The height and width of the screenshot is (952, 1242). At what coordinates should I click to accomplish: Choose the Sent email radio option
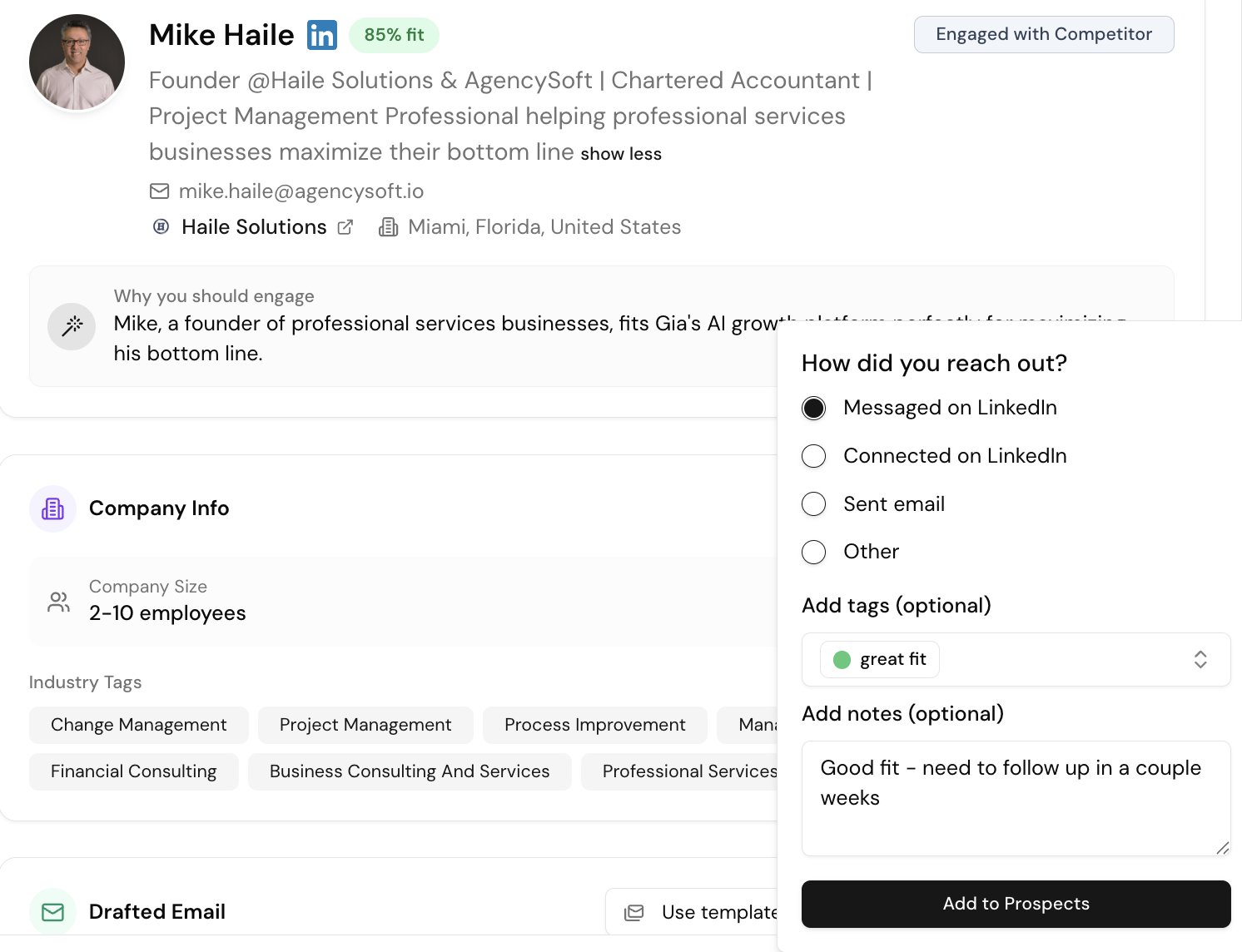813,504
